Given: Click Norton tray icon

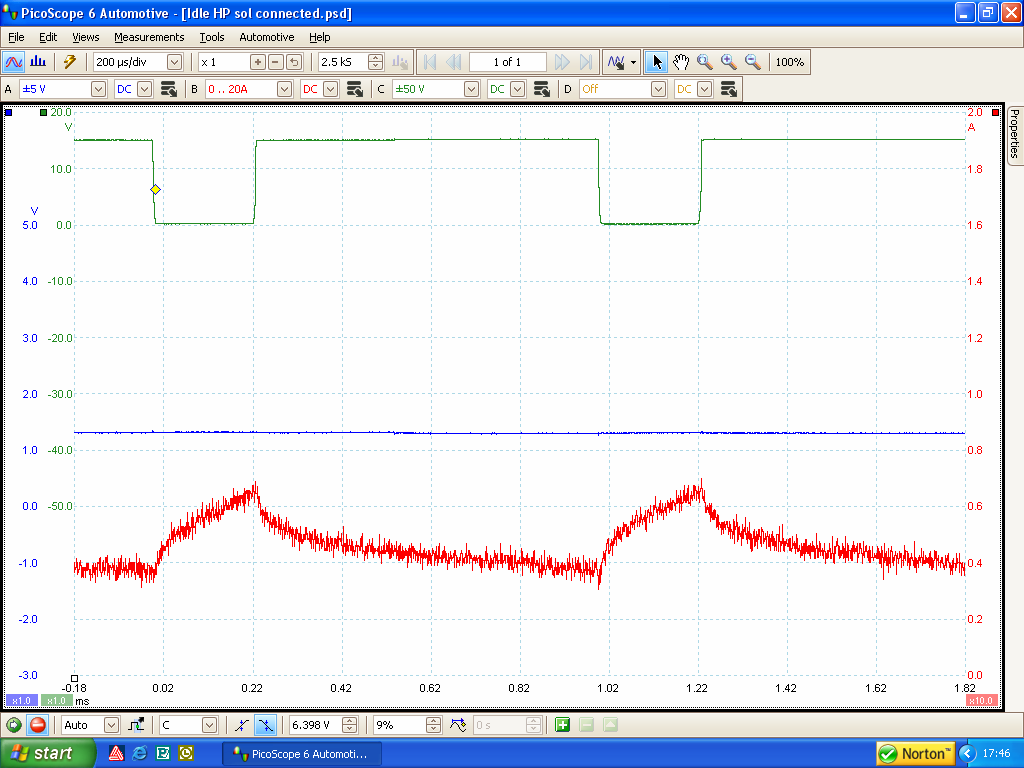Looking at the screenshot, I should [x=915, y=754].
